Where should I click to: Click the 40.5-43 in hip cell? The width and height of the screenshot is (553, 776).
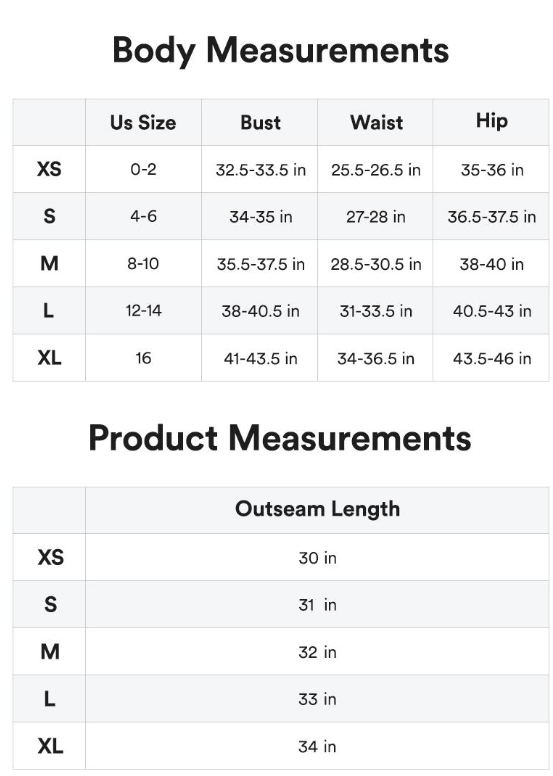click(491, 310)
